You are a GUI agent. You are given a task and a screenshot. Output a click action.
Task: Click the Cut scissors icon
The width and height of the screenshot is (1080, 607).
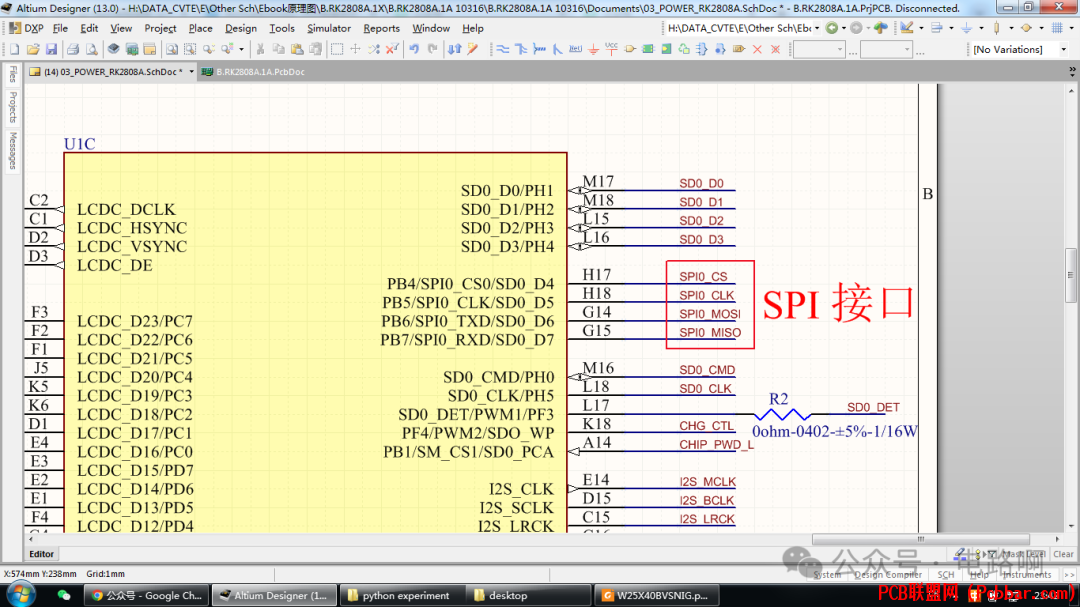coord(260,50)
